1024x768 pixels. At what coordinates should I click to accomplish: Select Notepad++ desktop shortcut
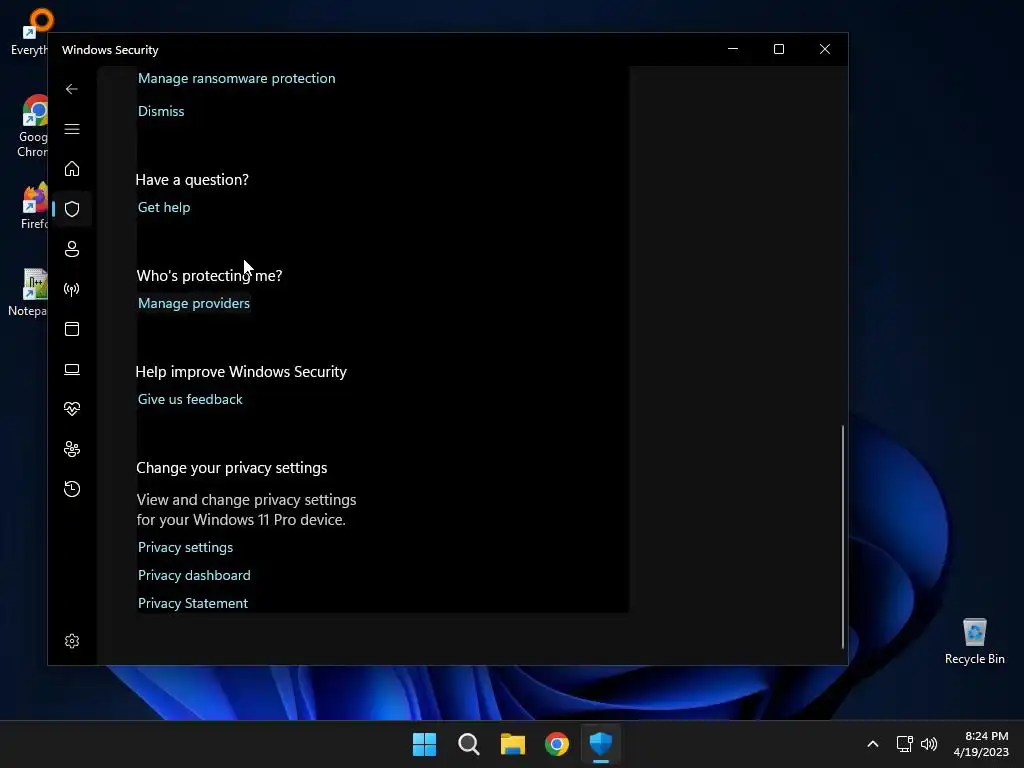point(29,293)
